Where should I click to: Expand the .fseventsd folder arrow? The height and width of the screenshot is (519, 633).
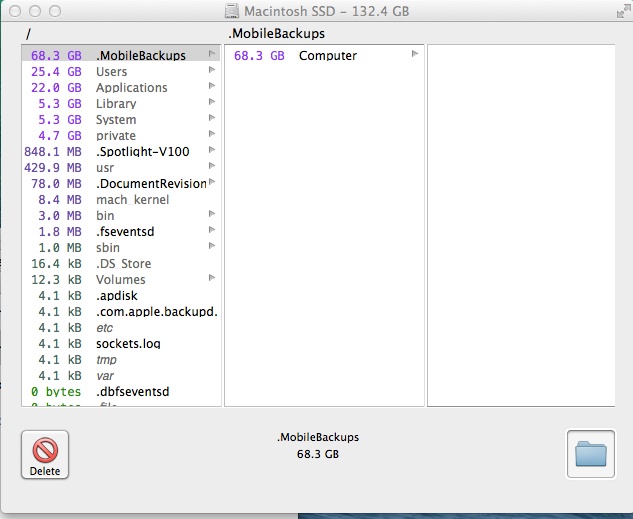(212, 230)
